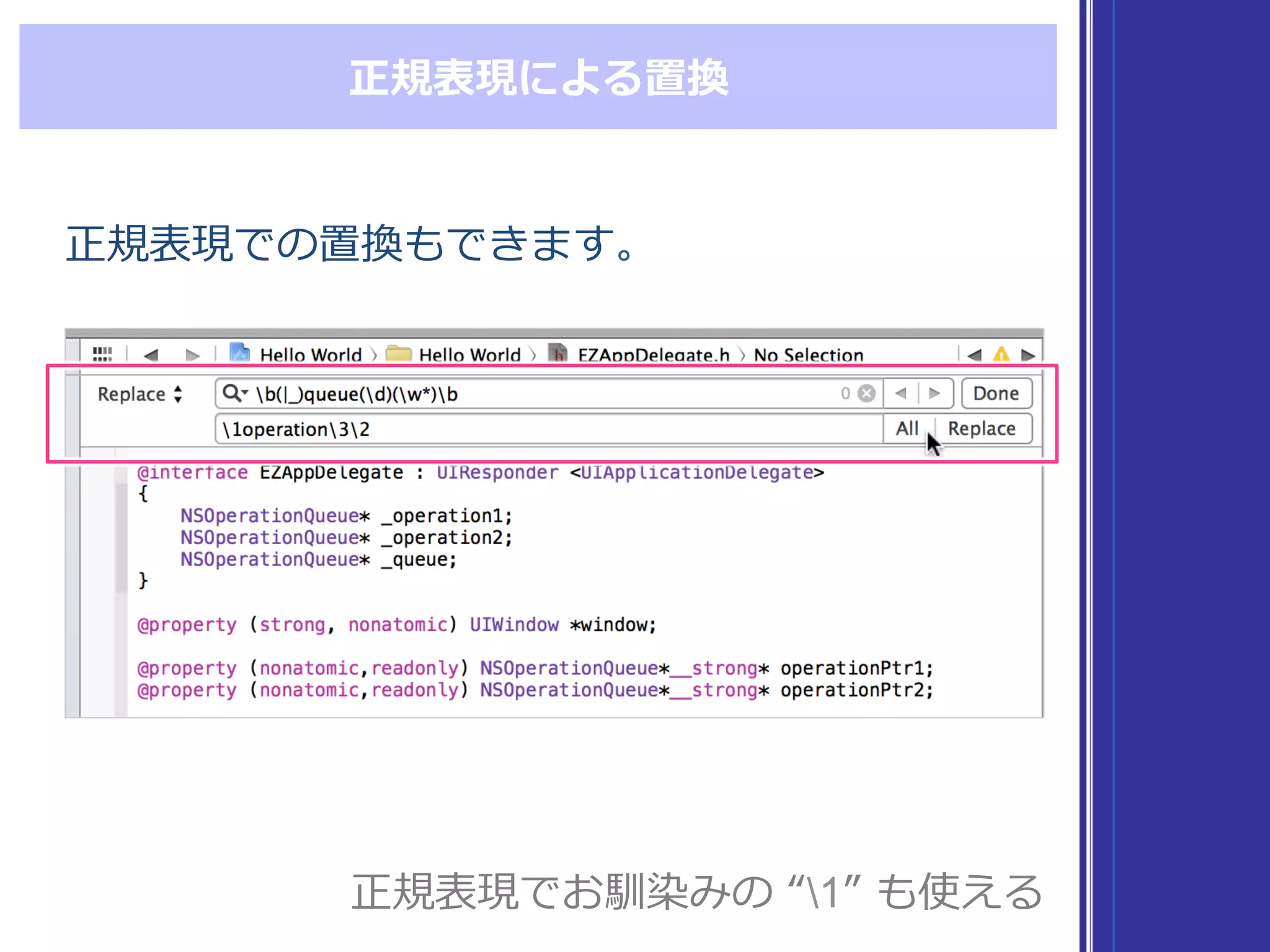Go to next match
Viewport: 1270px width, 952px height.
[935, 393]
